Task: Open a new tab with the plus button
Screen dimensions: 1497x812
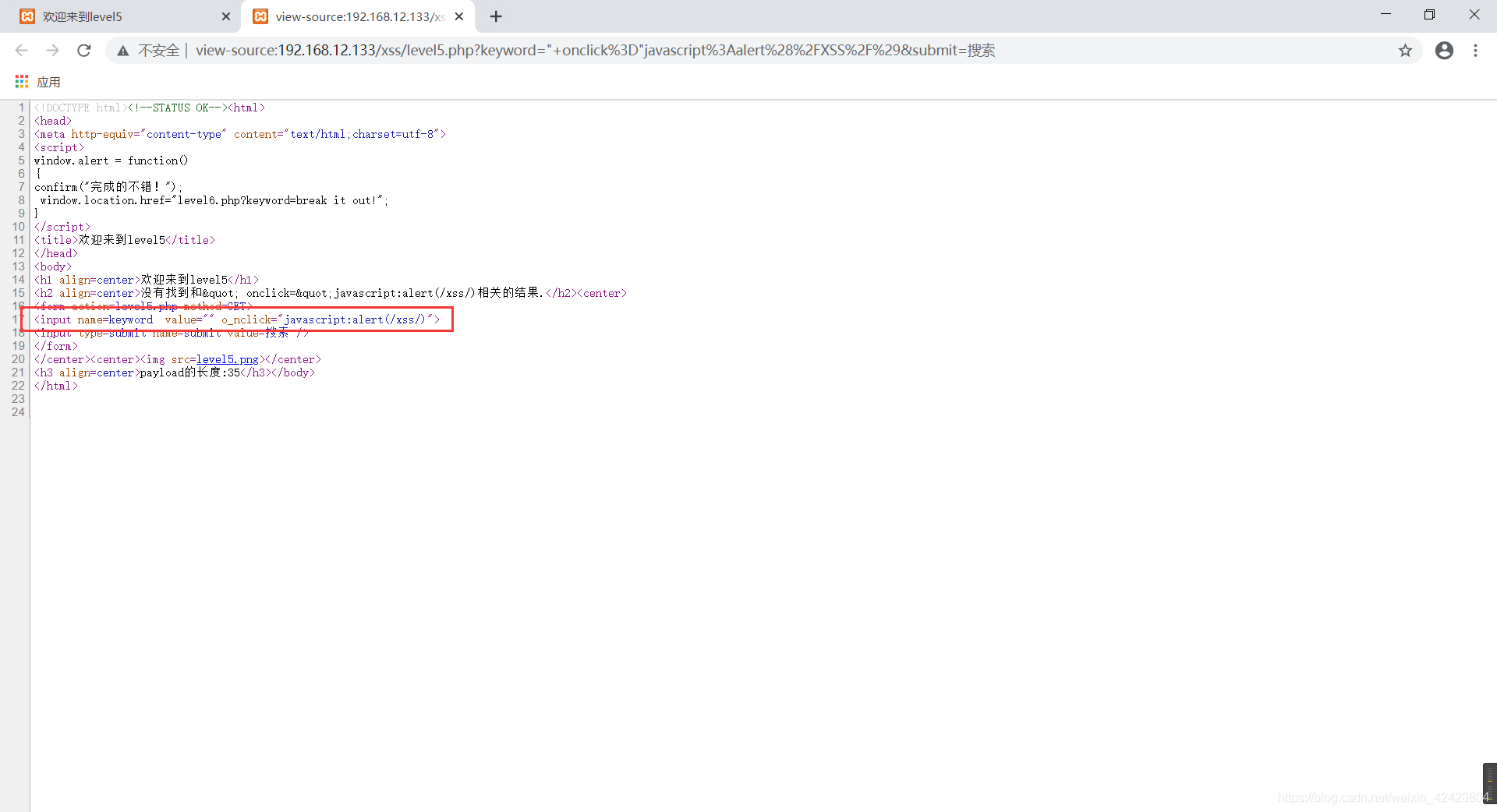Action: (496, 16)
